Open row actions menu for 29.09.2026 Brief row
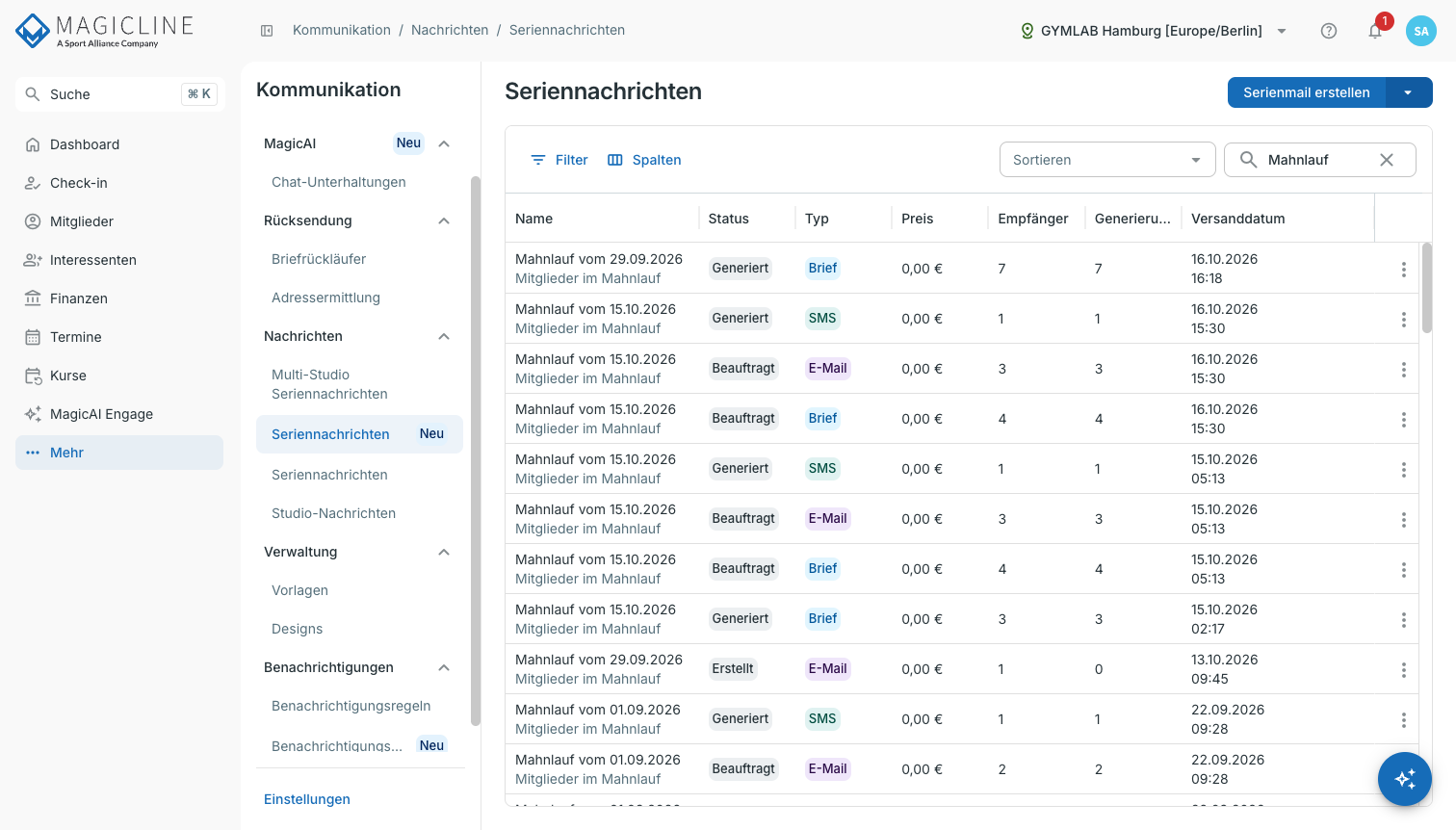This screenshot has height=830, width=1456. [1403, 270]
